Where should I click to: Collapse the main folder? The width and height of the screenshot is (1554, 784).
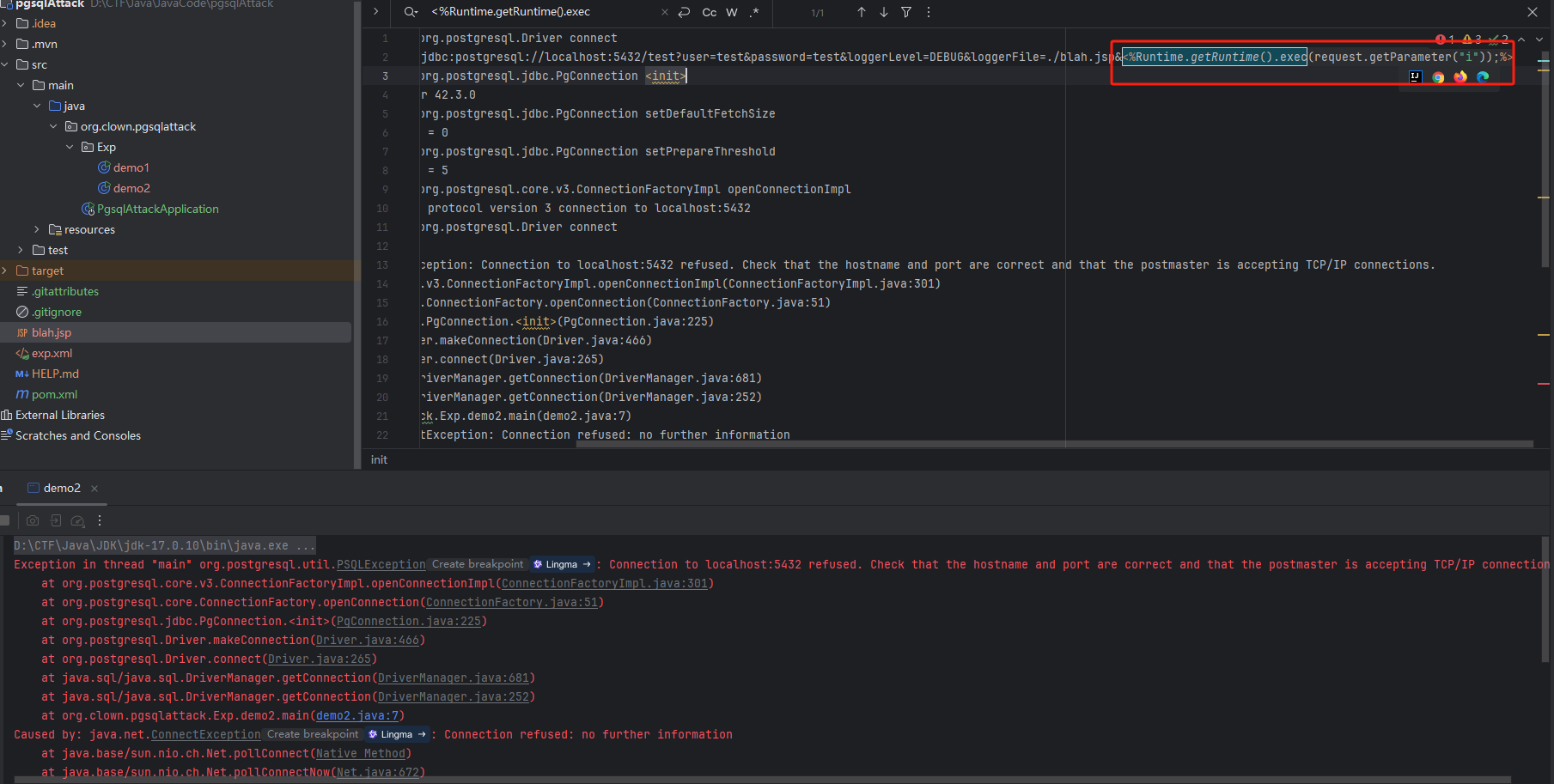coord(21,85)
